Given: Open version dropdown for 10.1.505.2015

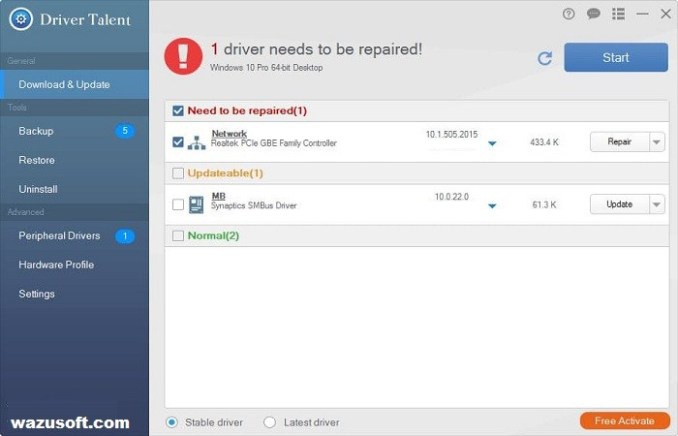Looking at the screenshot, I should tap(492, 144).
